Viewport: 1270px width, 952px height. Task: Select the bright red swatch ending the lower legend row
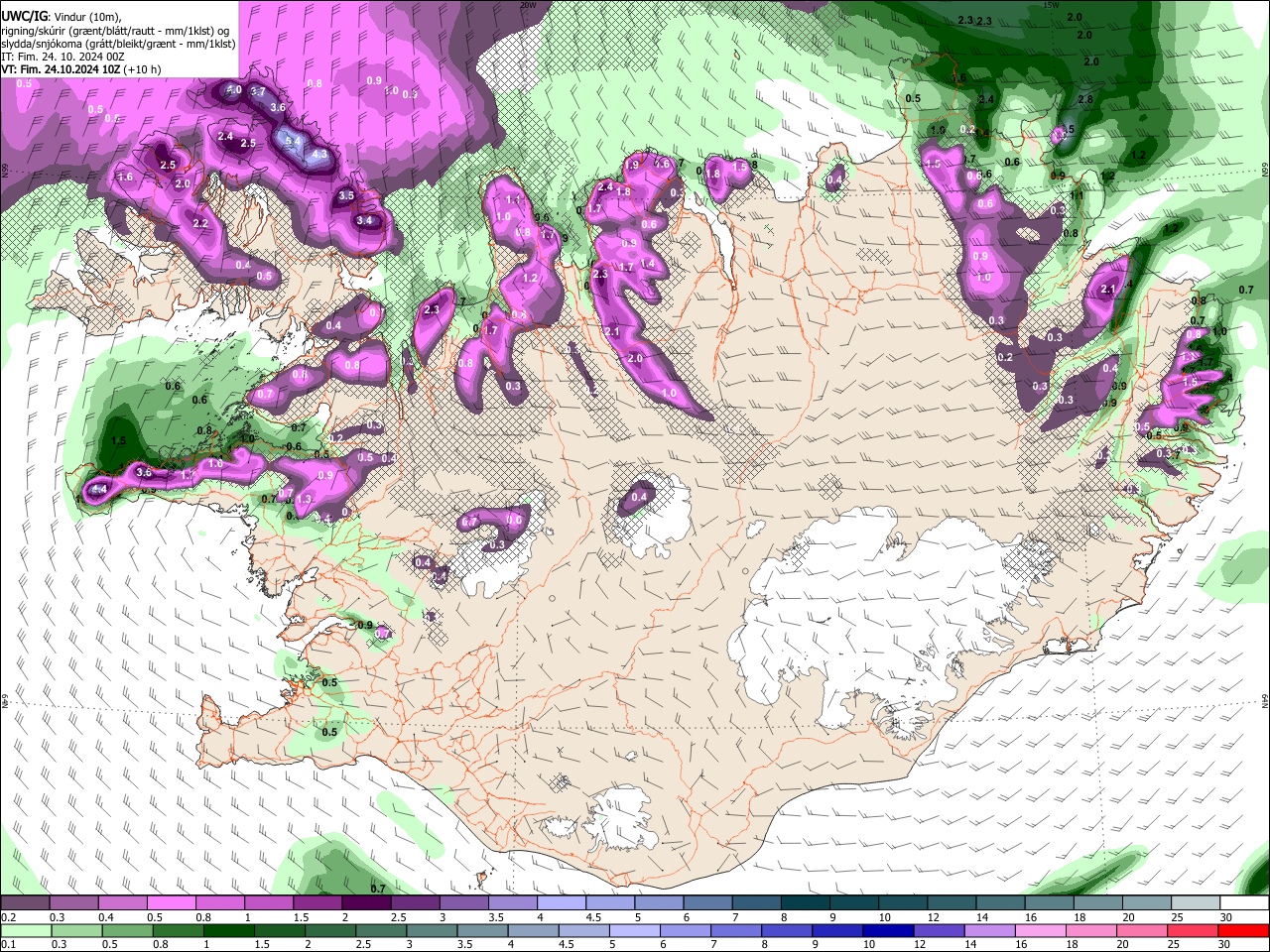click(x=1242, y=930)
